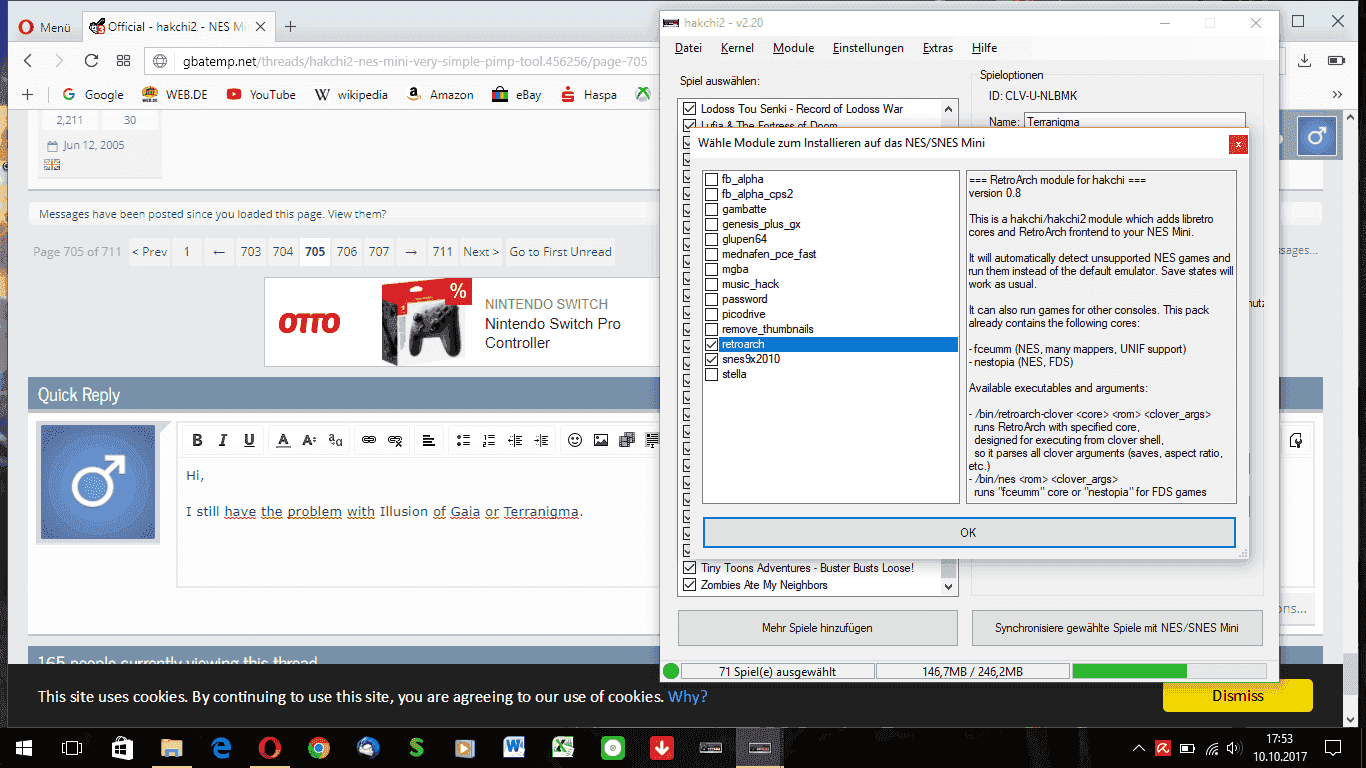This screenshot has width=1366, height=768.
Task: Open a new tab in Opera
Action: click(290, 27)
